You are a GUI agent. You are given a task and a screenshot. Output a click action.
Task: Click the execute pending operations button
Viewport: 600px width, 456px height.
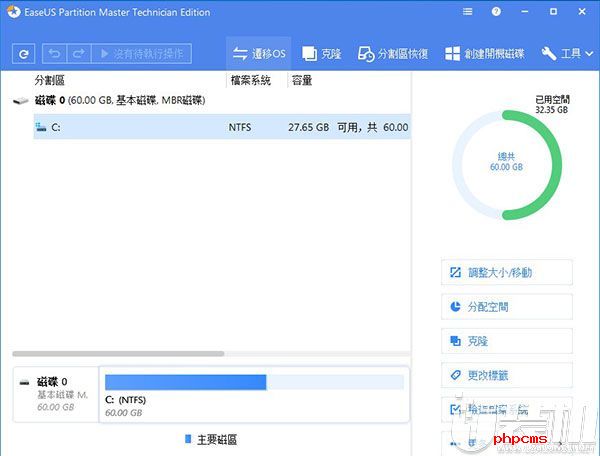[x=141, y=54]
